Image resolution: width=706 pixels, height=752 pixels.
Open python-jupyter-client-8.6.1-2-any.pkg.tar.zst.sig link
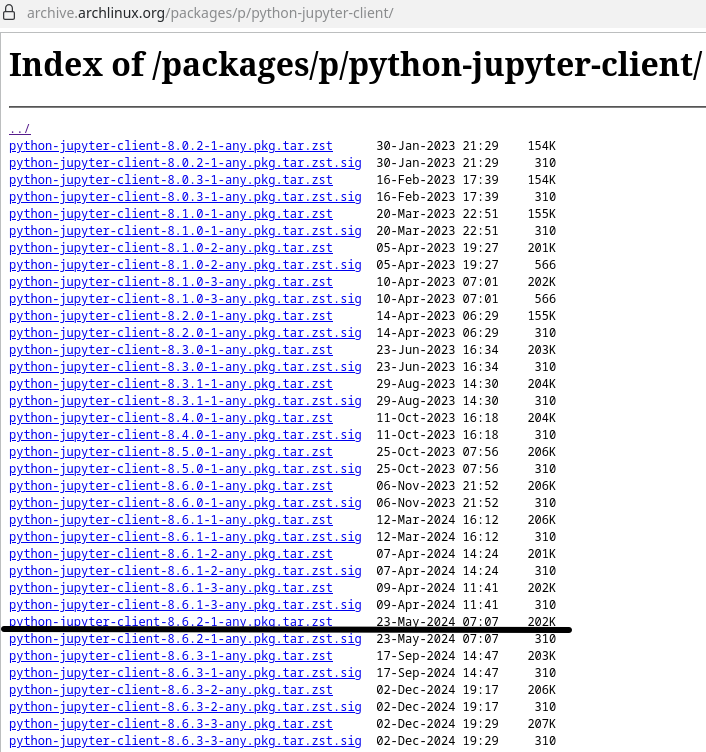[x=185, y=571]
